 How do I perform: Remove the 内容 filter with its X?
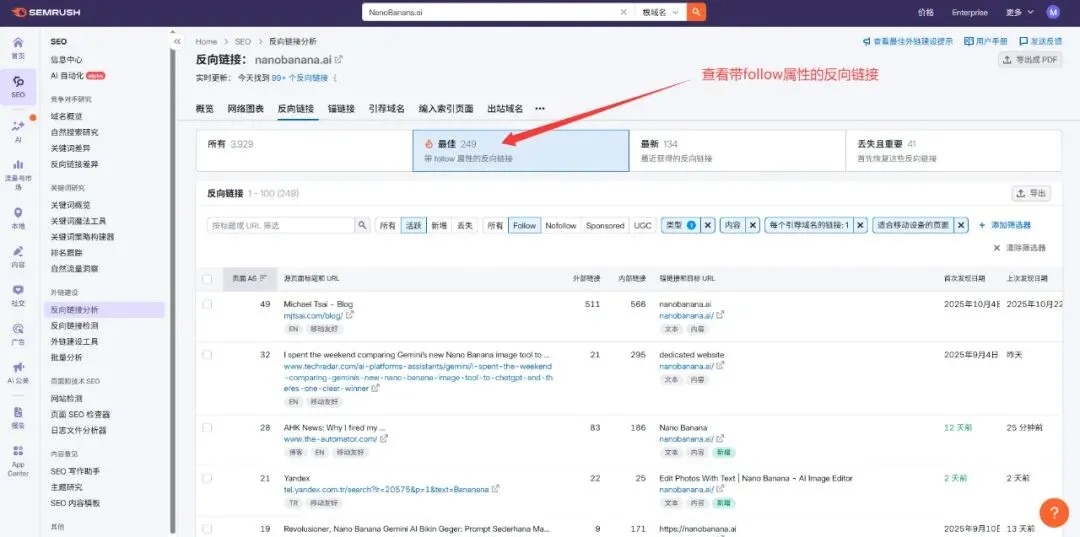(x=752, y=225)
